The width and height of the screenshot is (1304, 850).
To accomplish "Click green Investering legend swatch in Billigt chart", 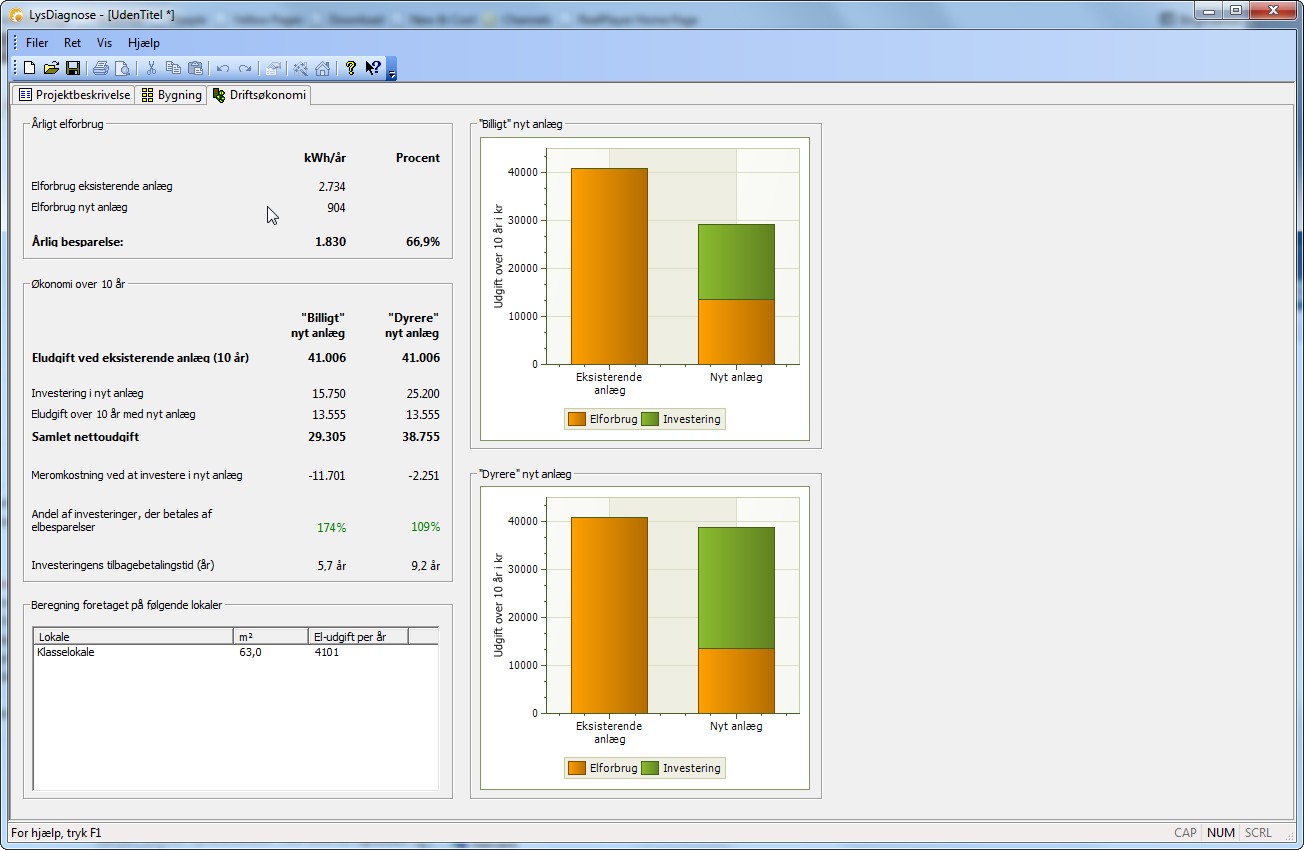I will 650,419.
